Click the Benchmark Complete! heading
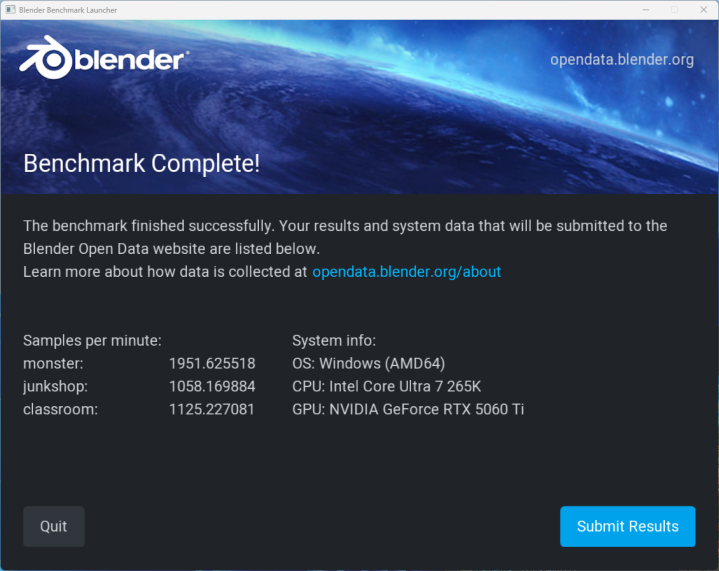The height and width of the screenshot is (571, 719). point(142,163)
